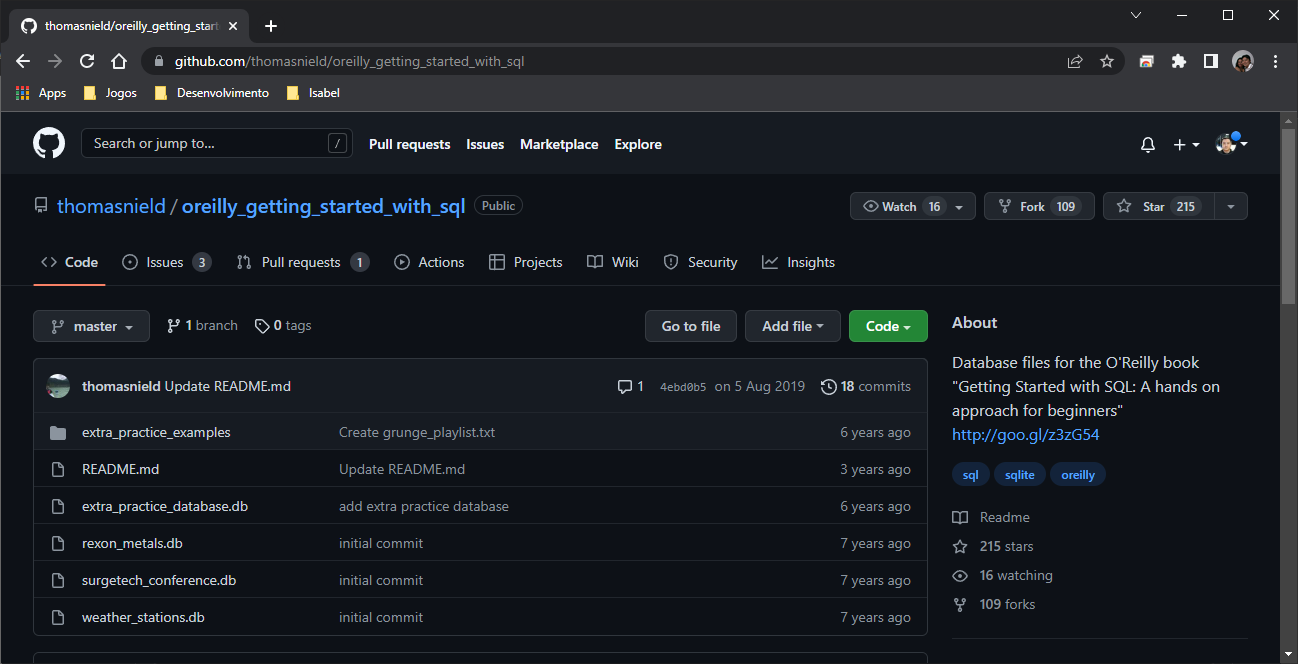1298x664 pixels.
Task: Open the Add file dropdown
Action: point(793,326)
